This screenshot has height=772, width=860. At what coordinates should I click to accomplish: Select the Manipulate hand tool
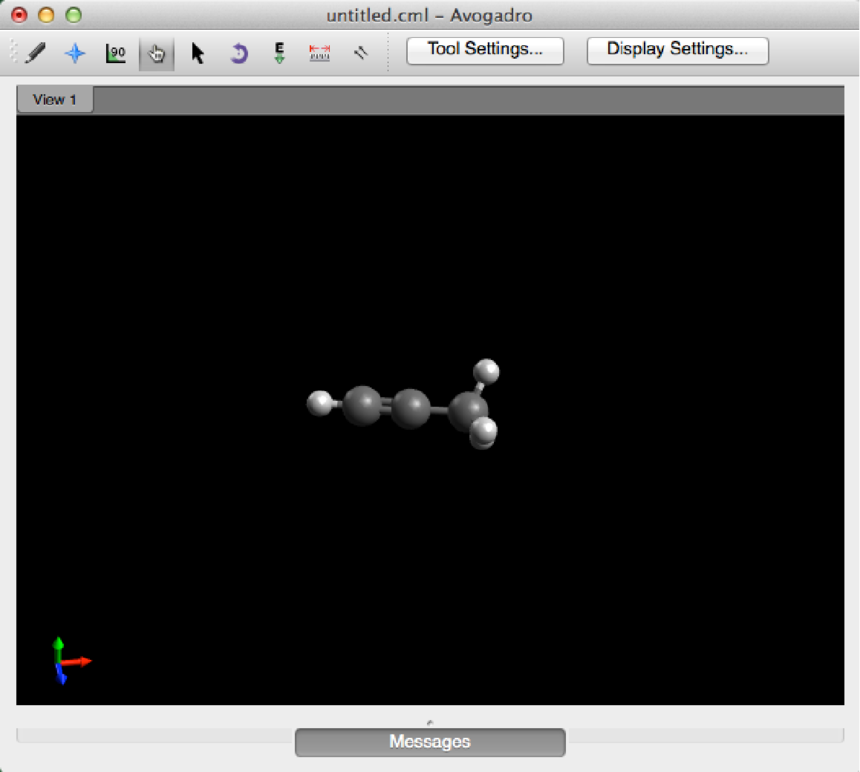156,53
